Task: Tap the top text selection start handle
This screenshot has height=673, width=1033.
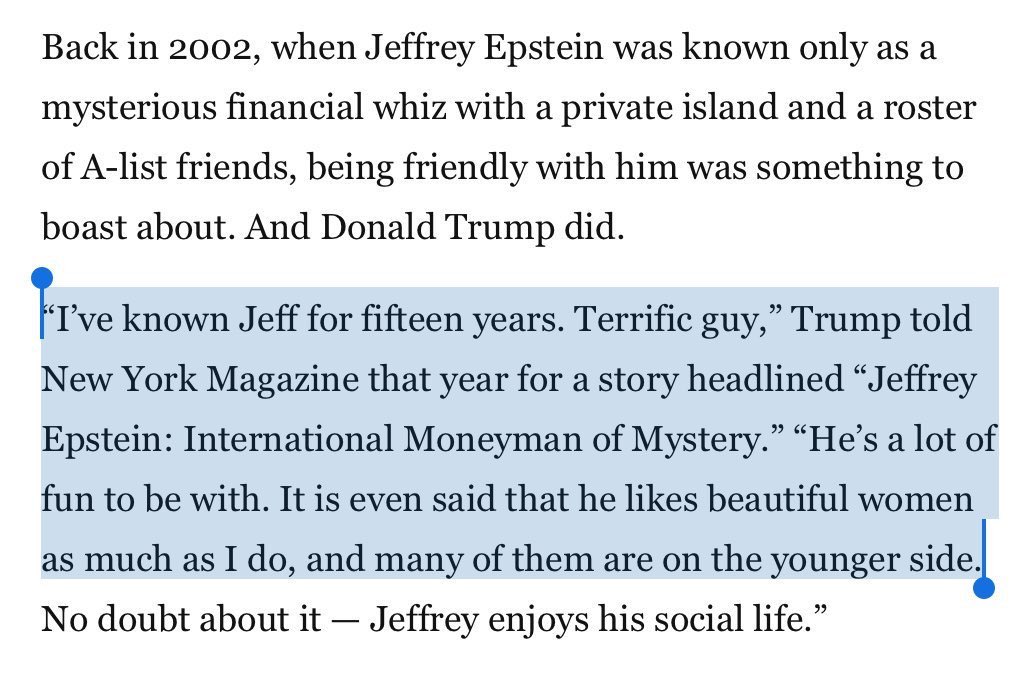Action: click(42, 278)
